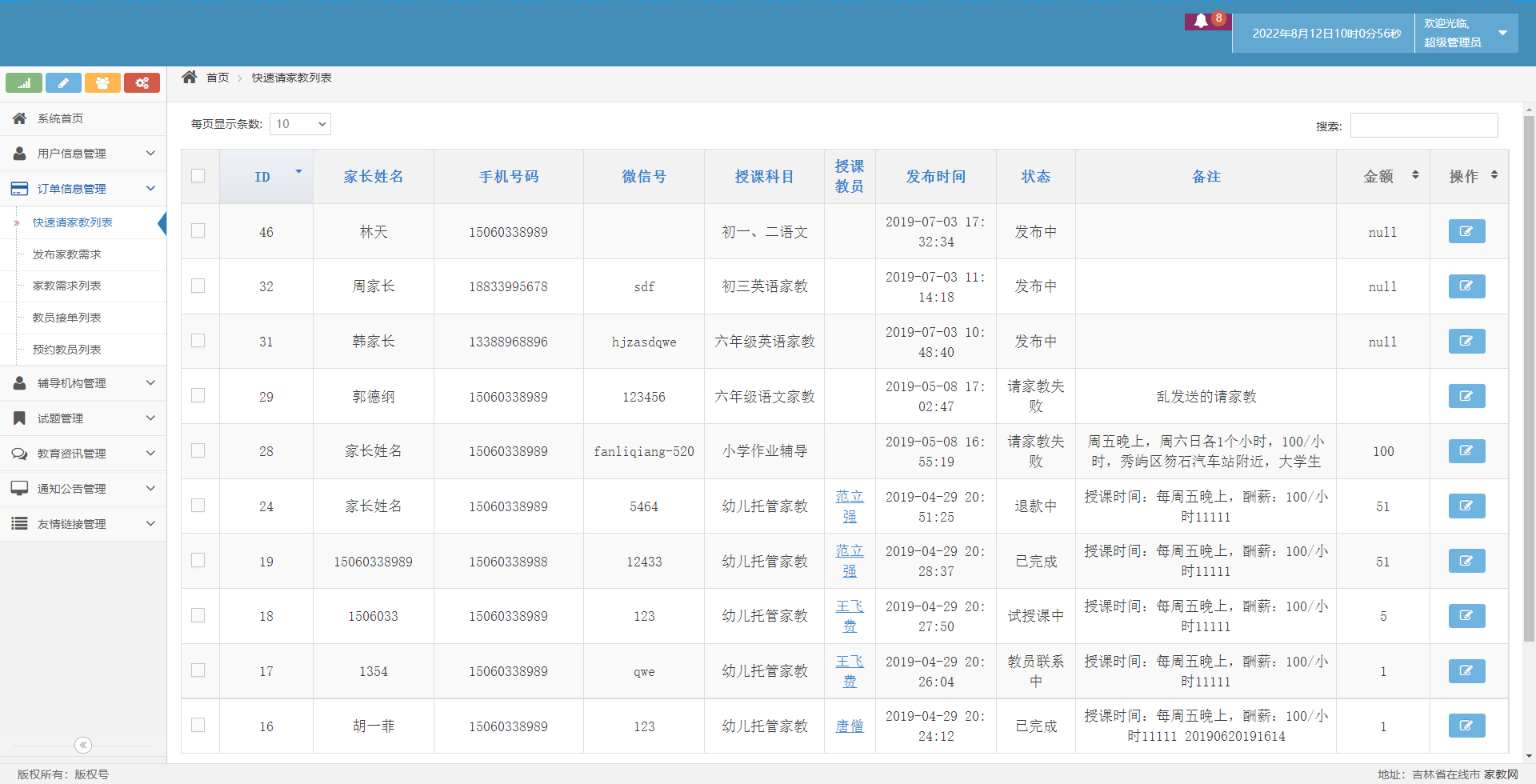Edit the row with ID 46
Viewport: 1536px width, 784px height.
(1466, 231)
